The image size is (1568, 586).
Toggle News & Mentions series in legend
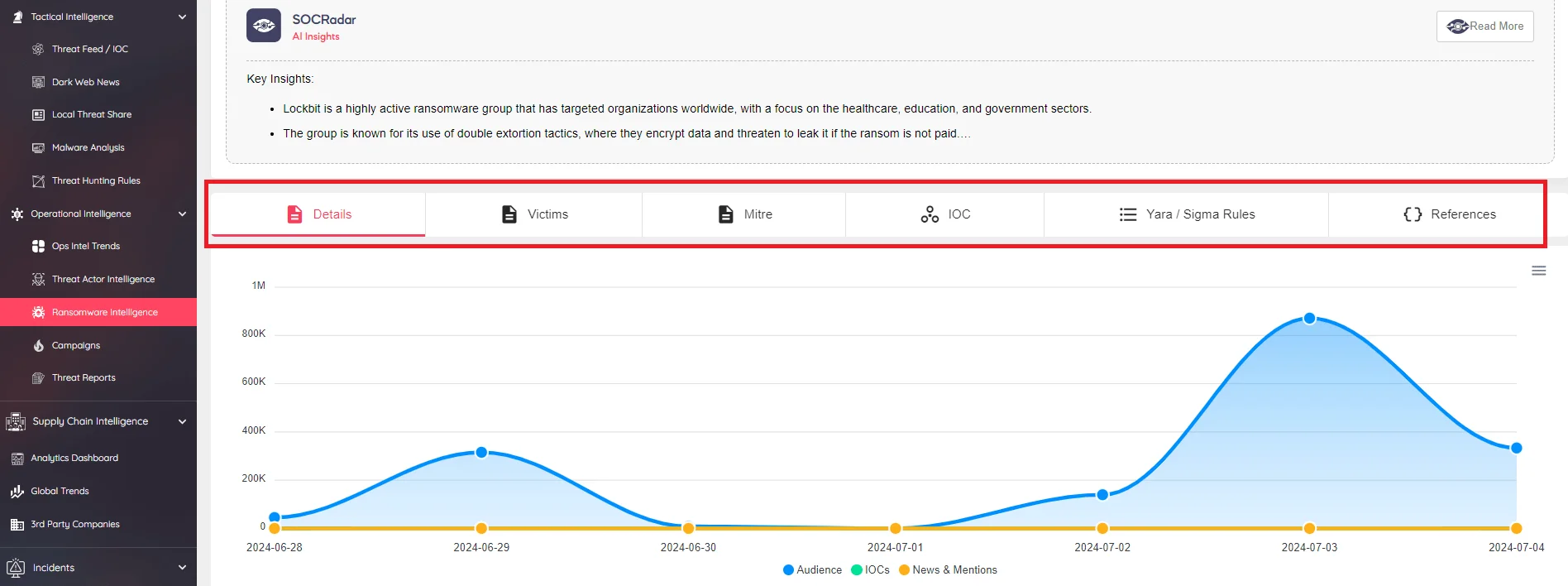tap(948, 569)
